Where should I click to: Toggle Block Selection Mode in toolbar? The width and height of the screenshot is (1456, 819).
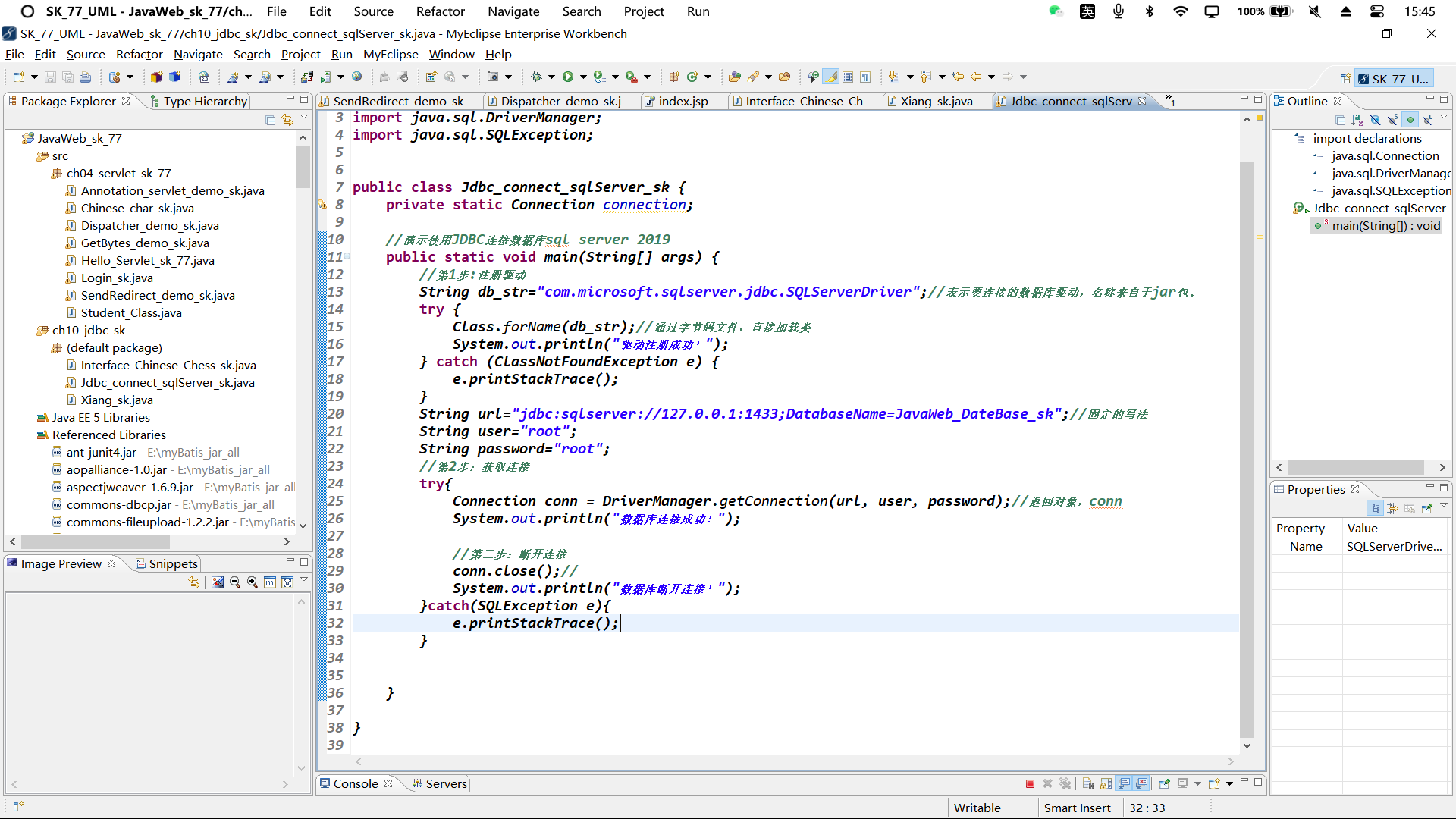tap(848, 77)
